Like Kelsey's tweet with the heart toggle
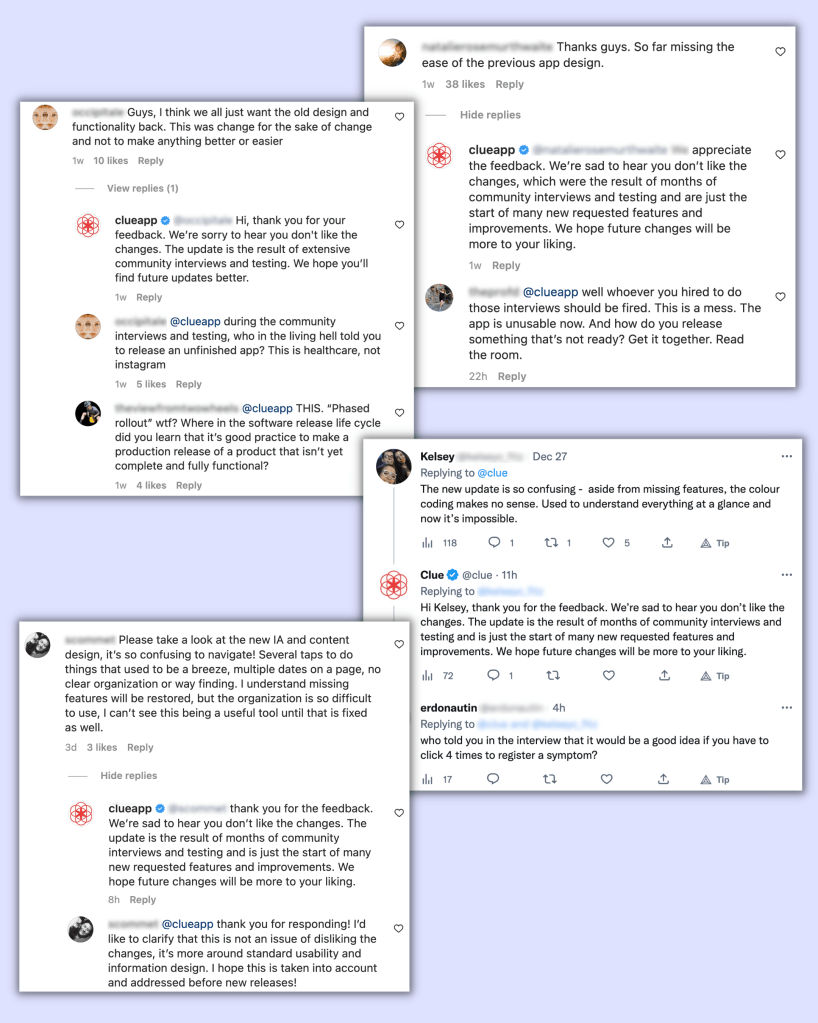The width and height of the screenshot is (818, 1023). (609, 542)
